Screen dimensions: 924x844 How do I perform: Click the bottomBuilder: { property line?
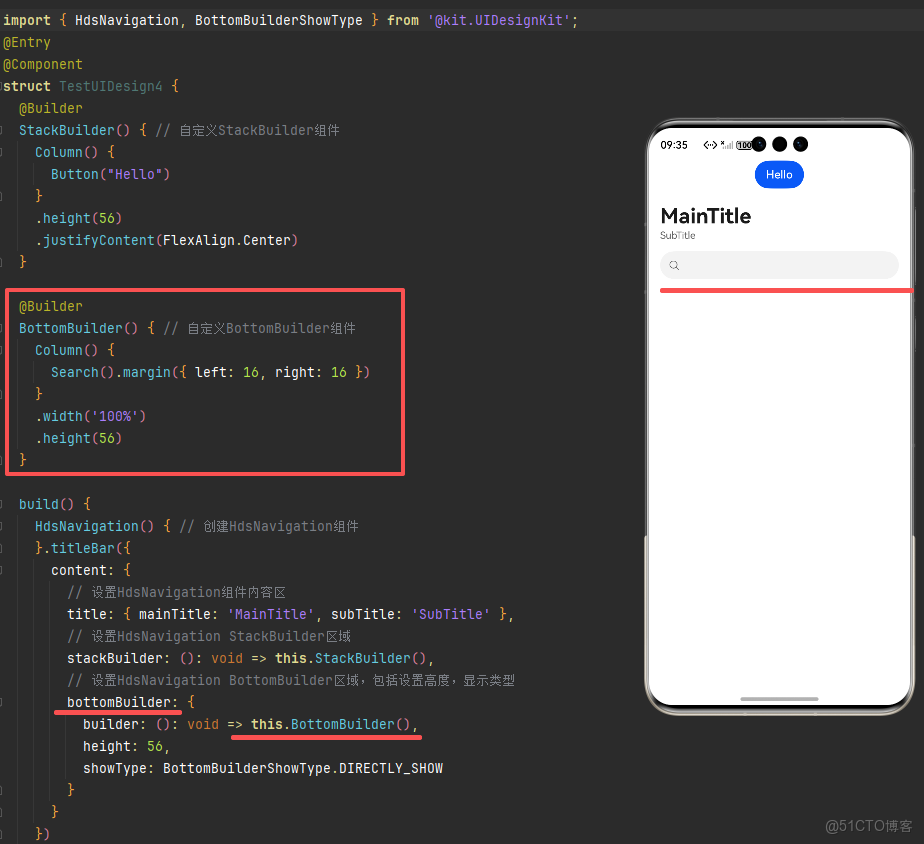pyautogui.click(x=131, y=703)
